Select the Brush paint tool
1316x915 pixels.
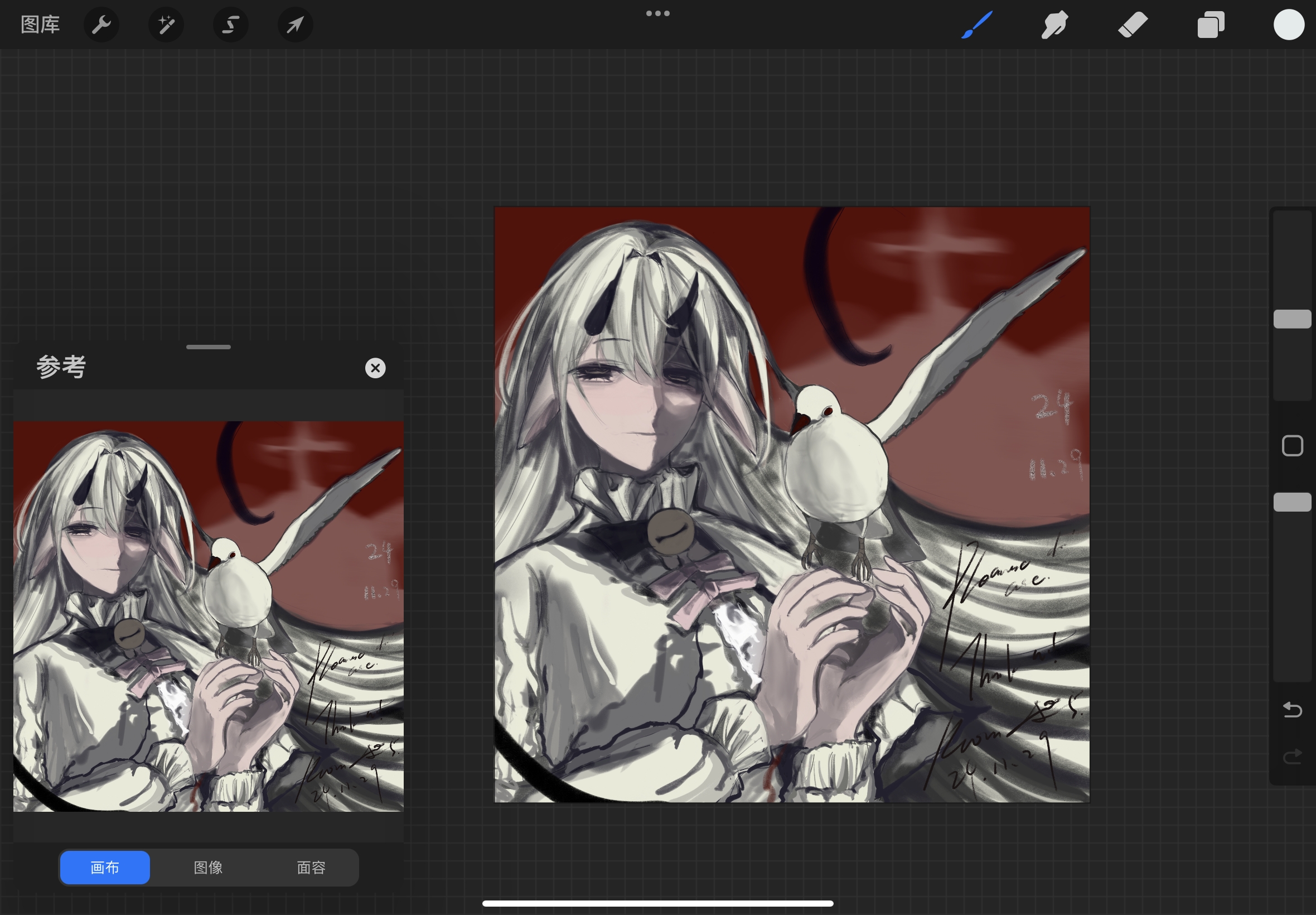pos(976,25)
